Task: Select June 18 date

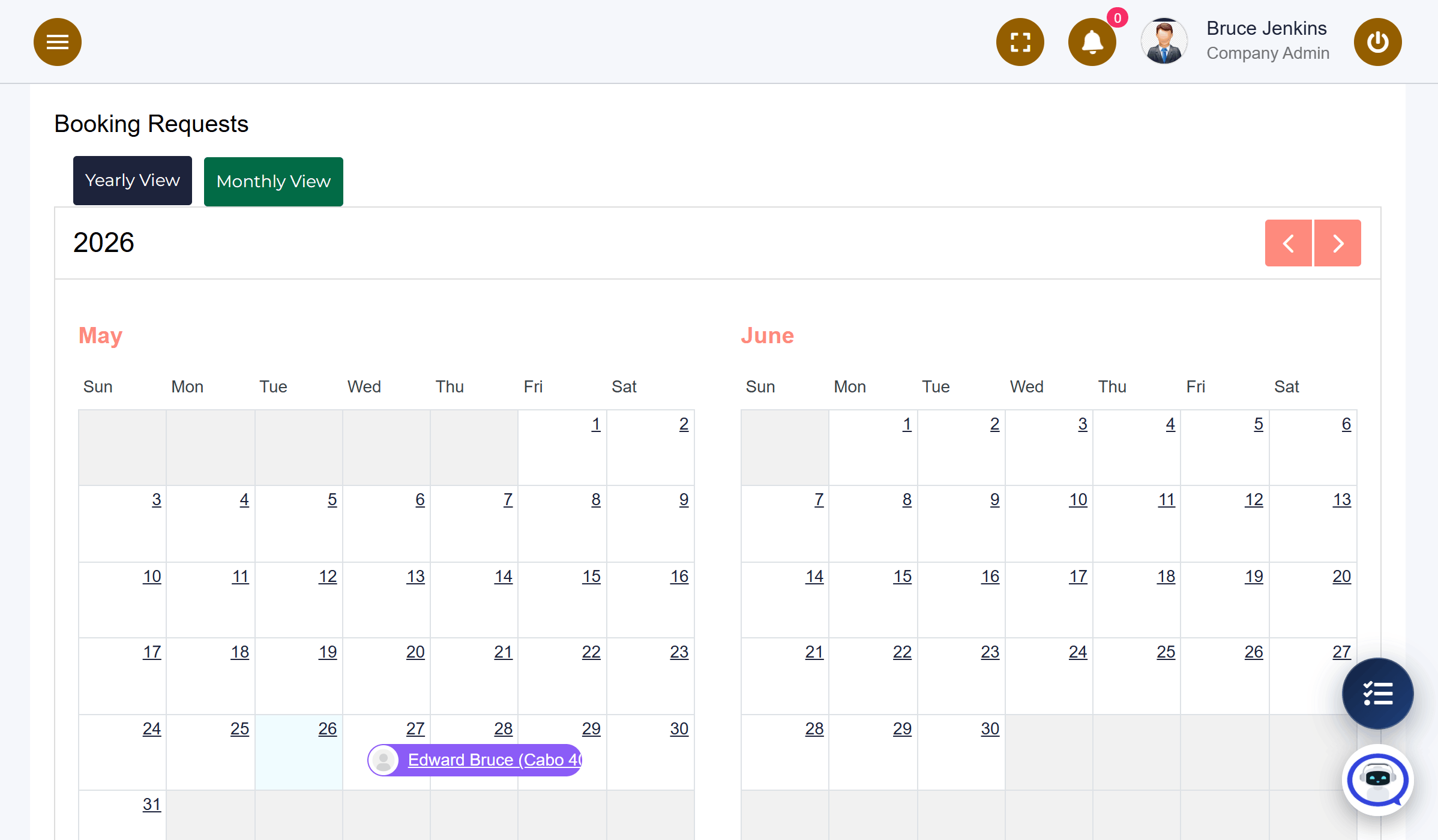Action: pyautogui.click(x=1166, y=577)
